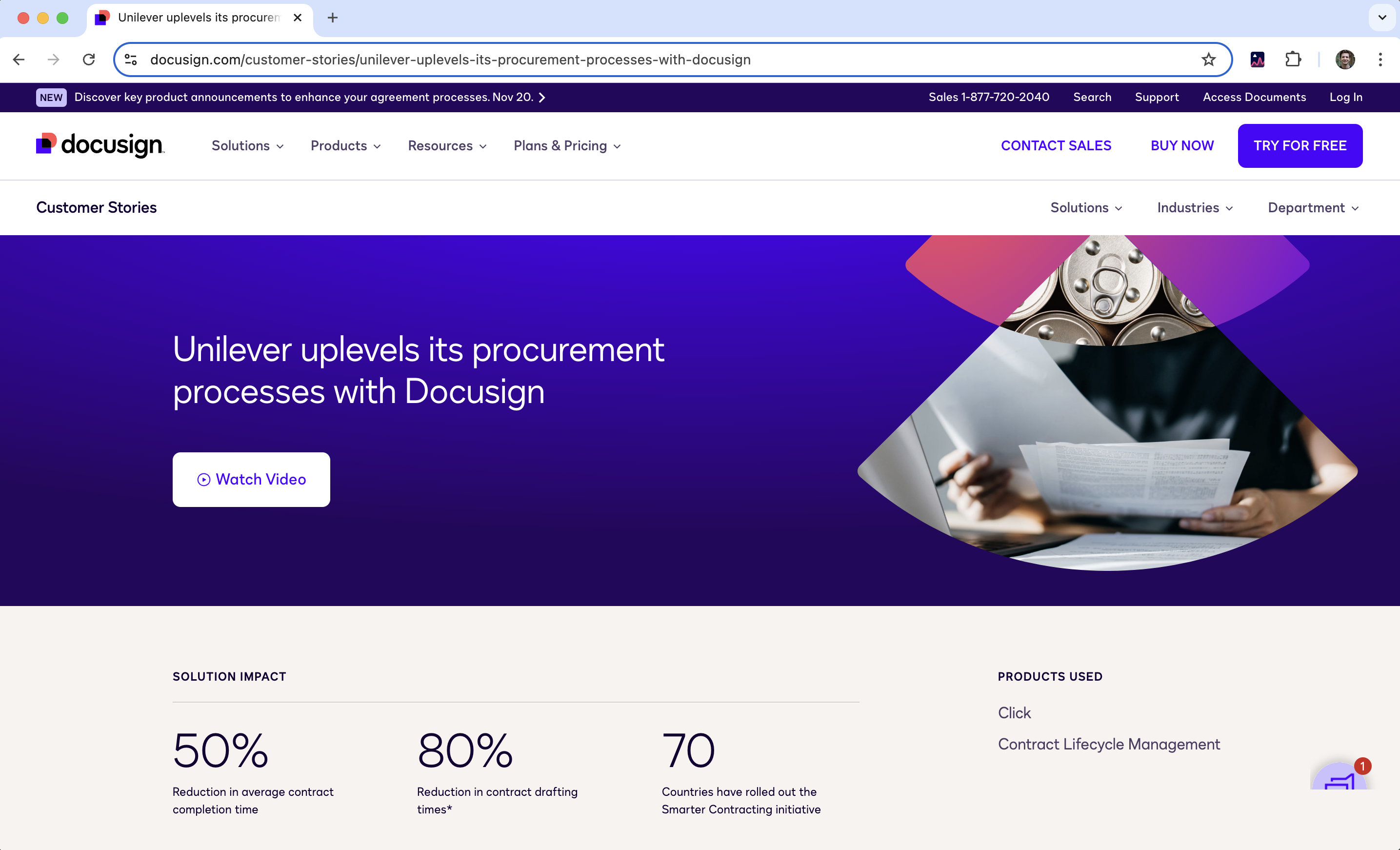
Task: Open the Department filter dropdown
Action: pos(1313,208)
